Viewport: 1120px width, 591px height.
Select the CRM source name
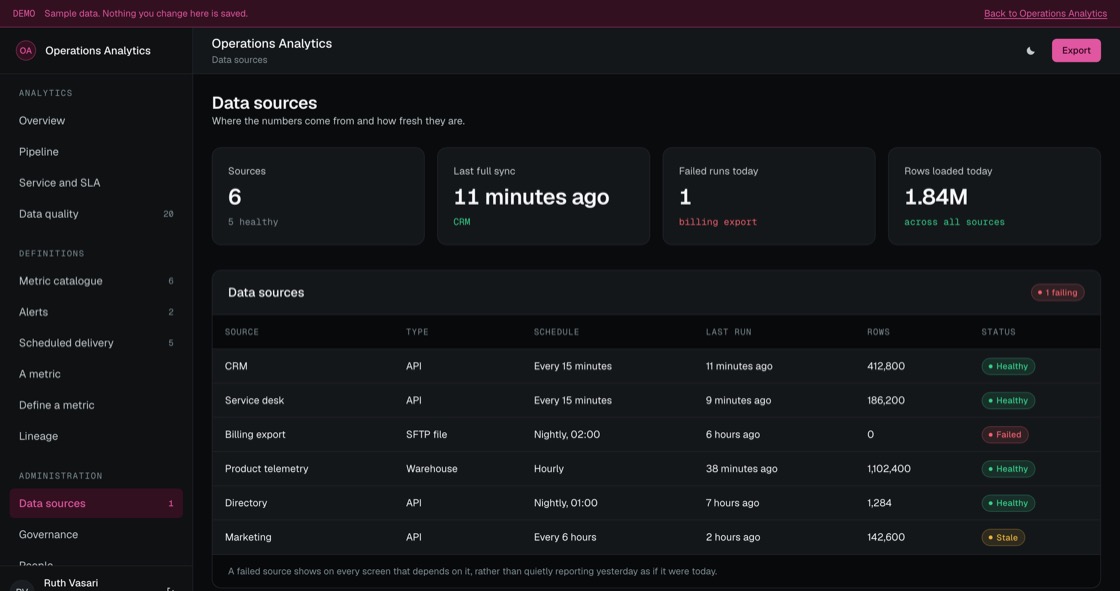pyautogui.click(x=236, y=366)
